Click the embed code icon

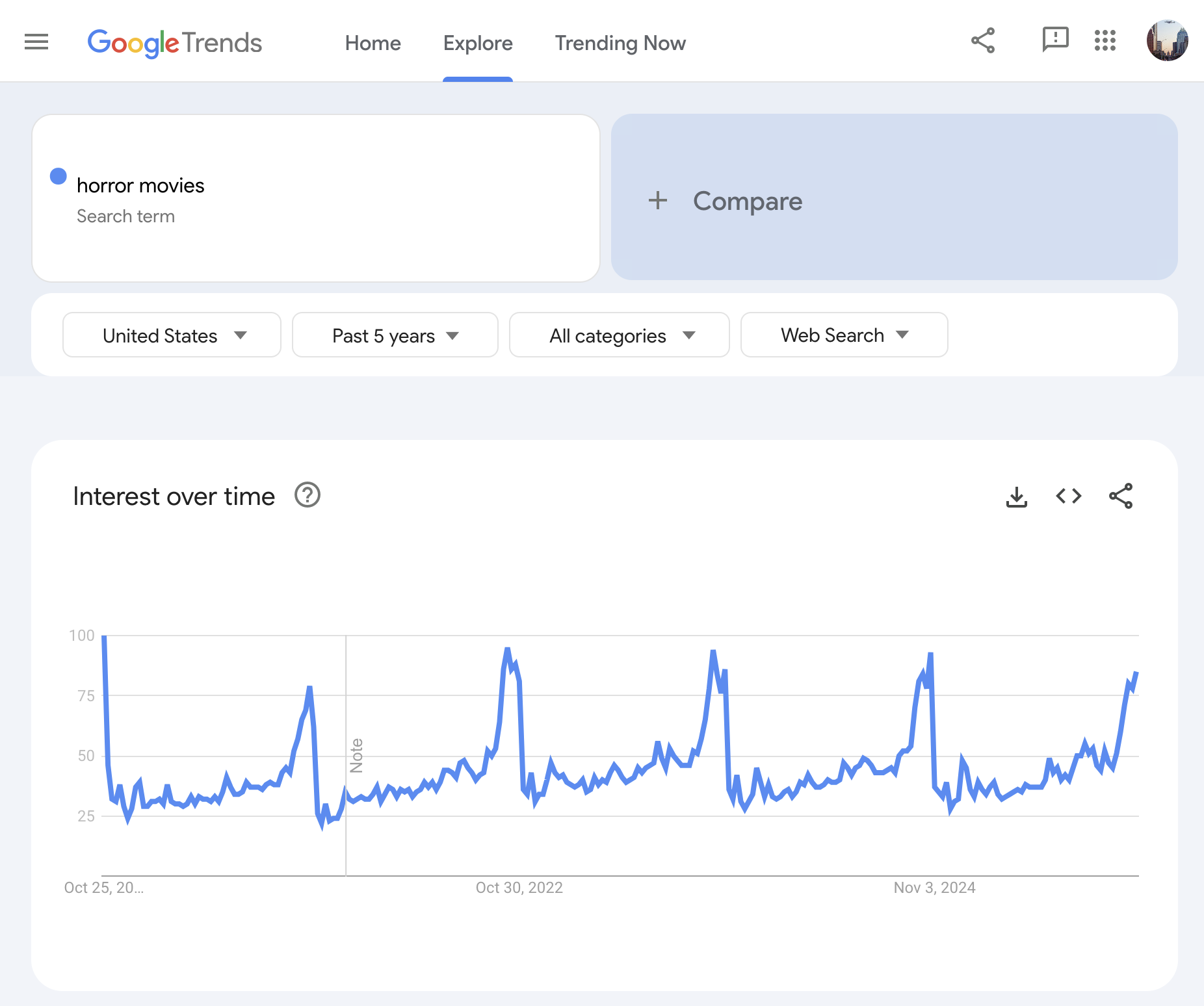1068,497
